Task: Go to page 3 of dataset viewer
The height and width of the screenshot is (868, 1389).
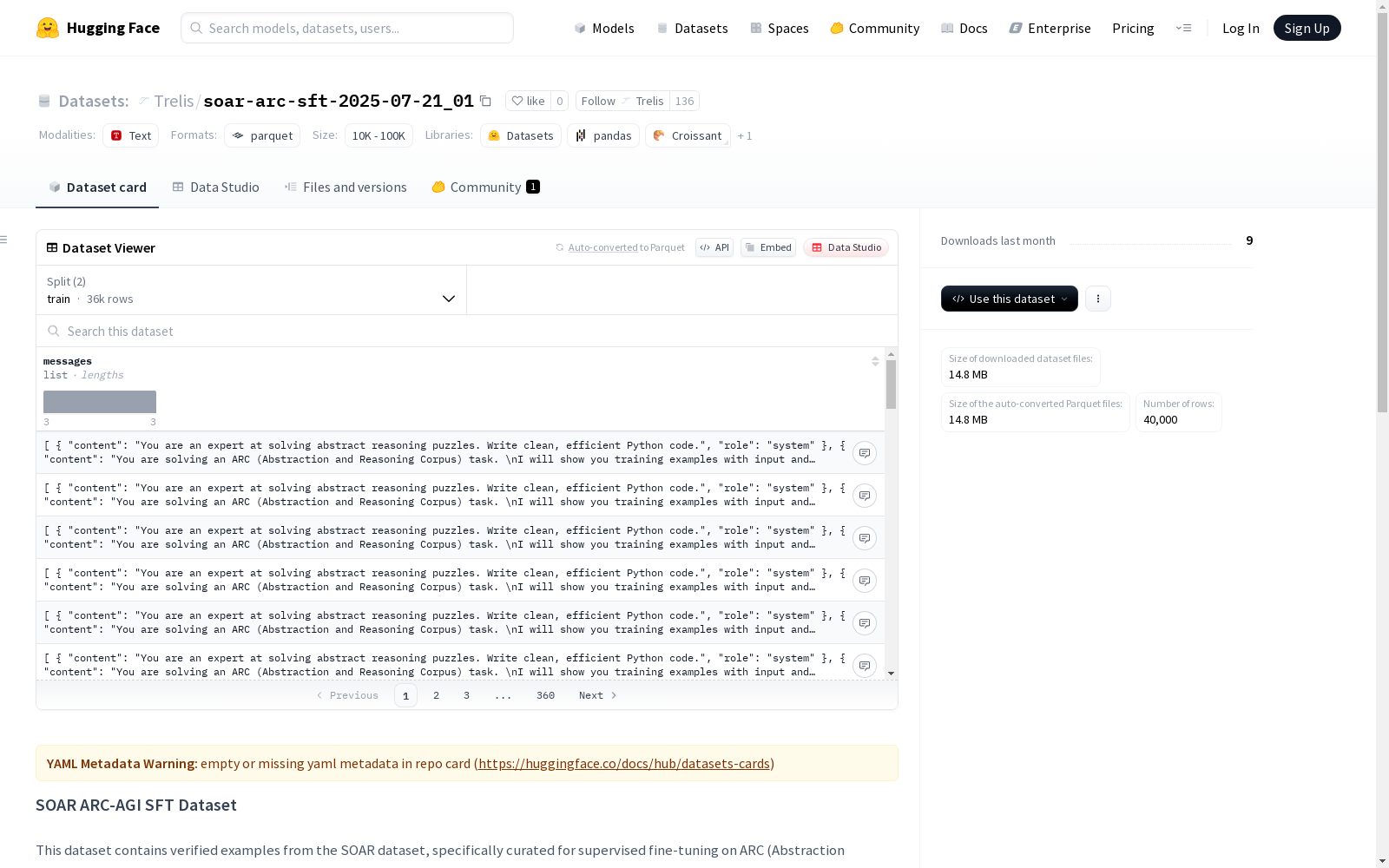Action: point(466,695)
